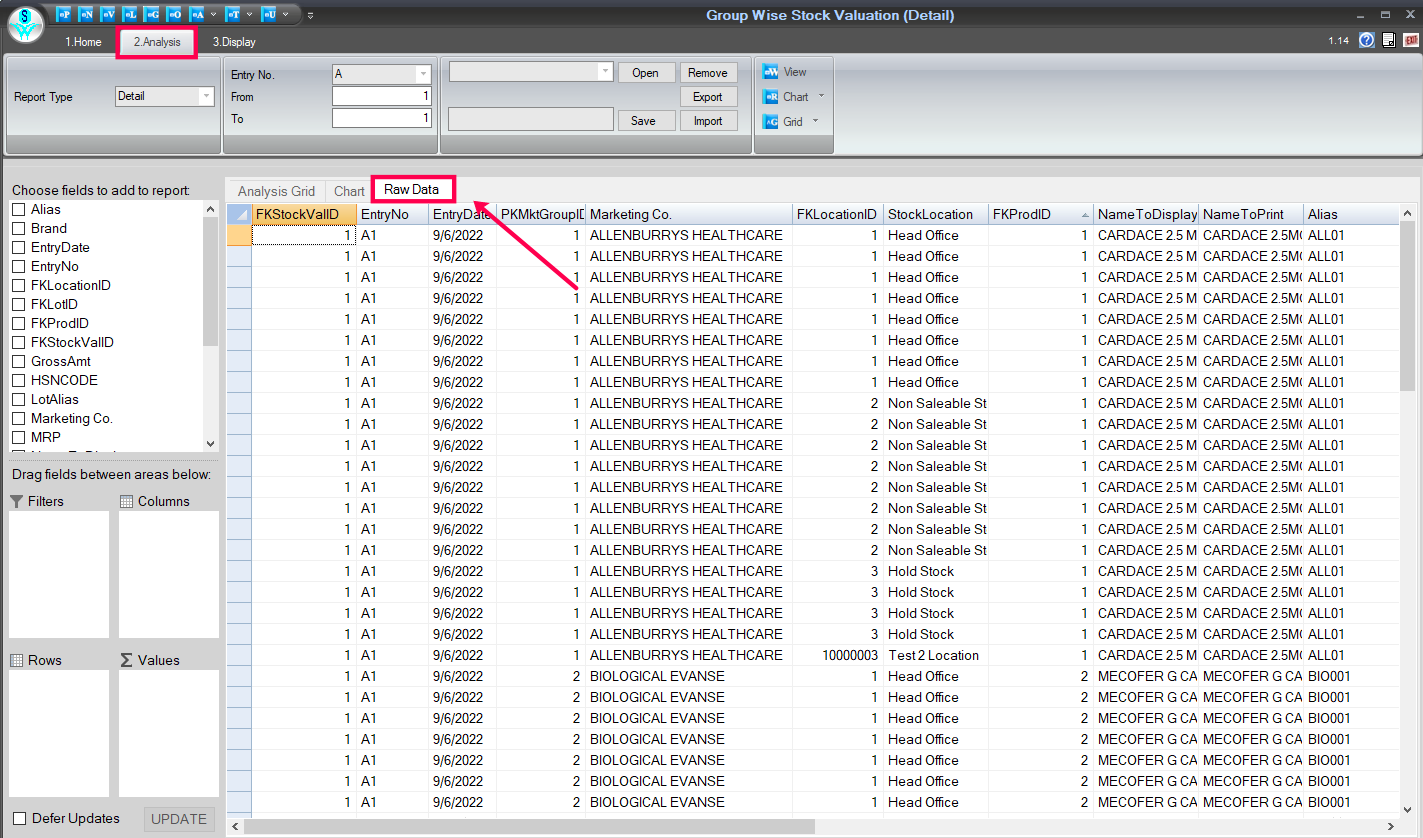Click the Export button
This screenshot has width=1423, height=838.
coord(708,97)
